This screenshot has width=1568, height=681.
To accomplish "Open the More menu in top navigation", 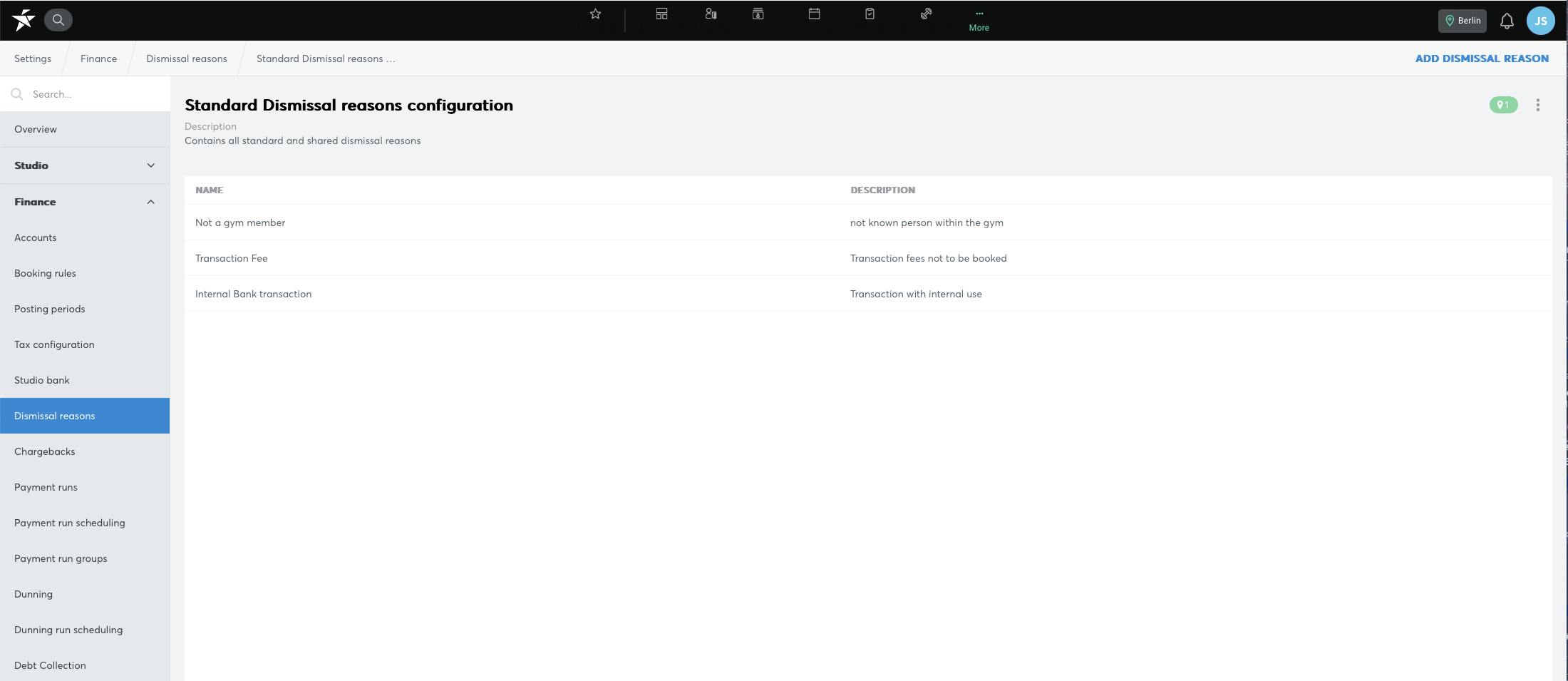I will (x=979, y=20).
